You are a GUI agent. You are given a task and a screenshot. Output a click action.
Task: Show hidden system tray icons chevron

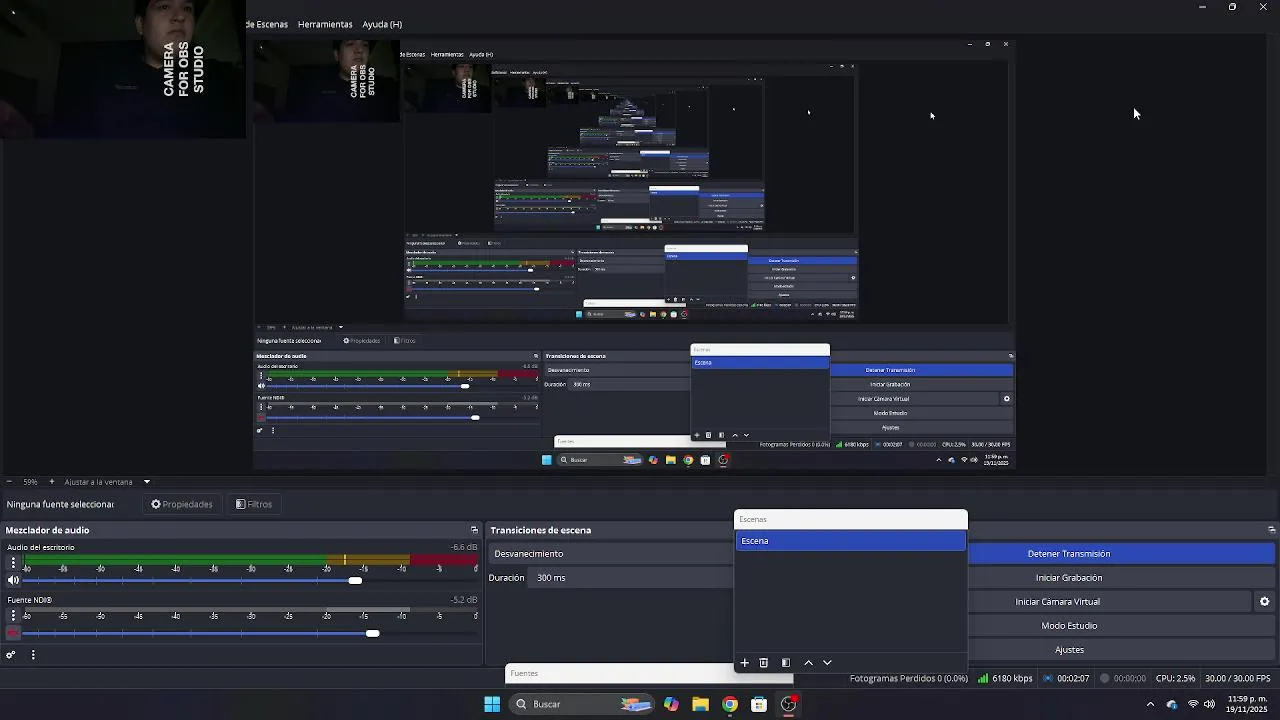[x=1150, y=704]
